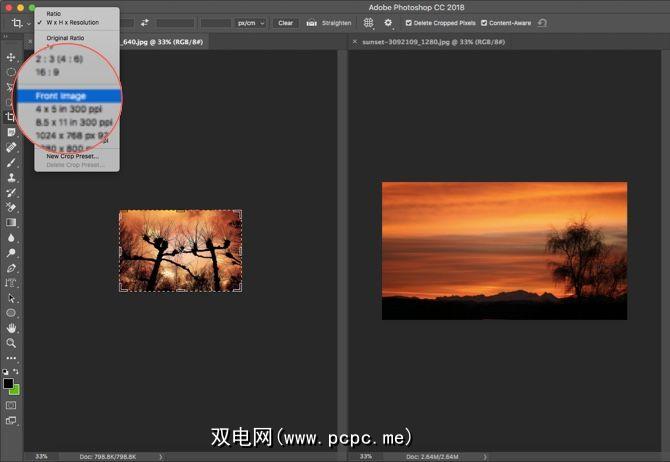Click the black foreground color swatch

(8, 383)
